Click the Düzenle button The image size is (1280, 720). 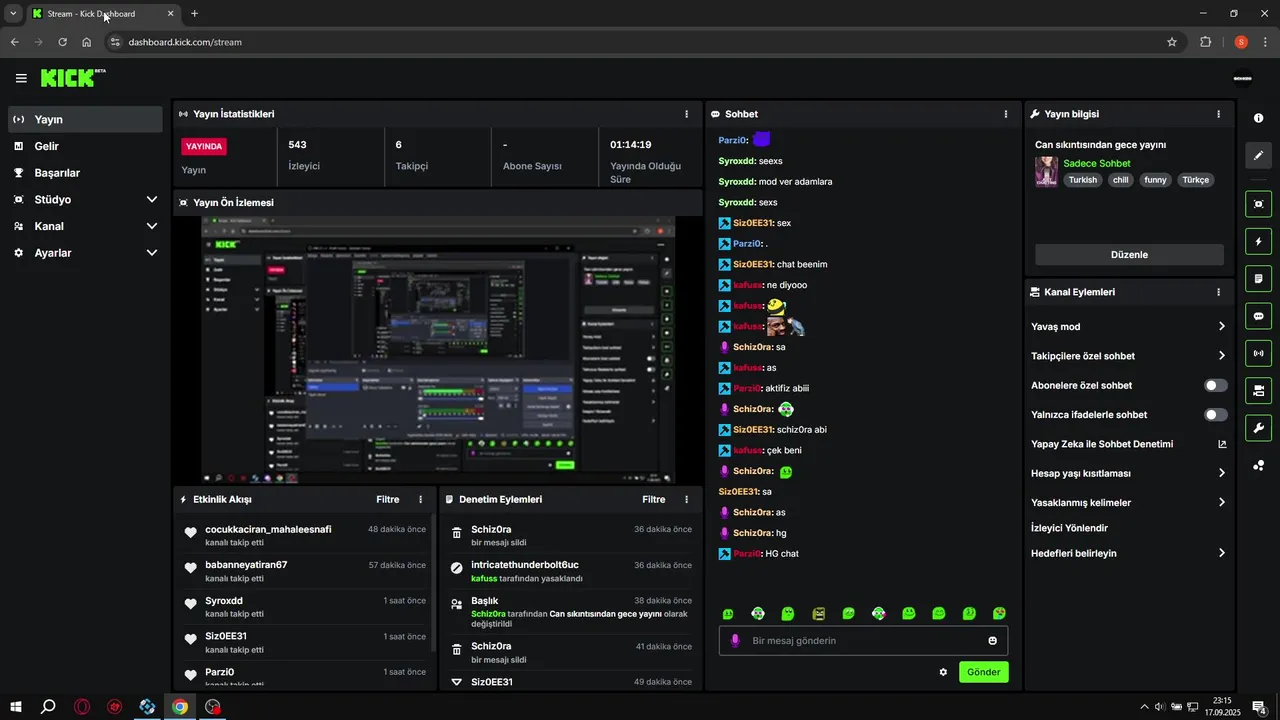(1129, 255)
